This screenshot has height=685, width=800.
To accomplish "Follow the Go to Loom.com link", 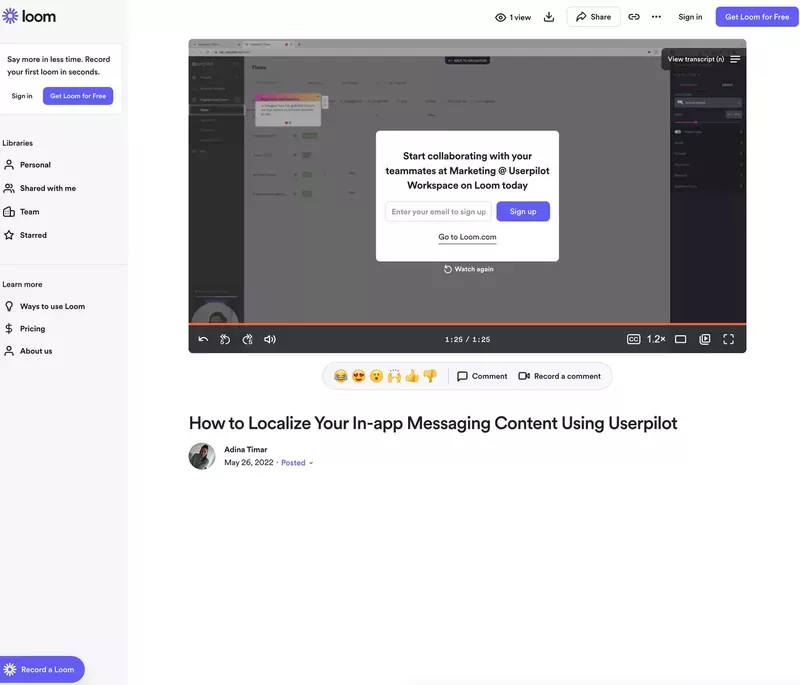I will tap(467, 236).
